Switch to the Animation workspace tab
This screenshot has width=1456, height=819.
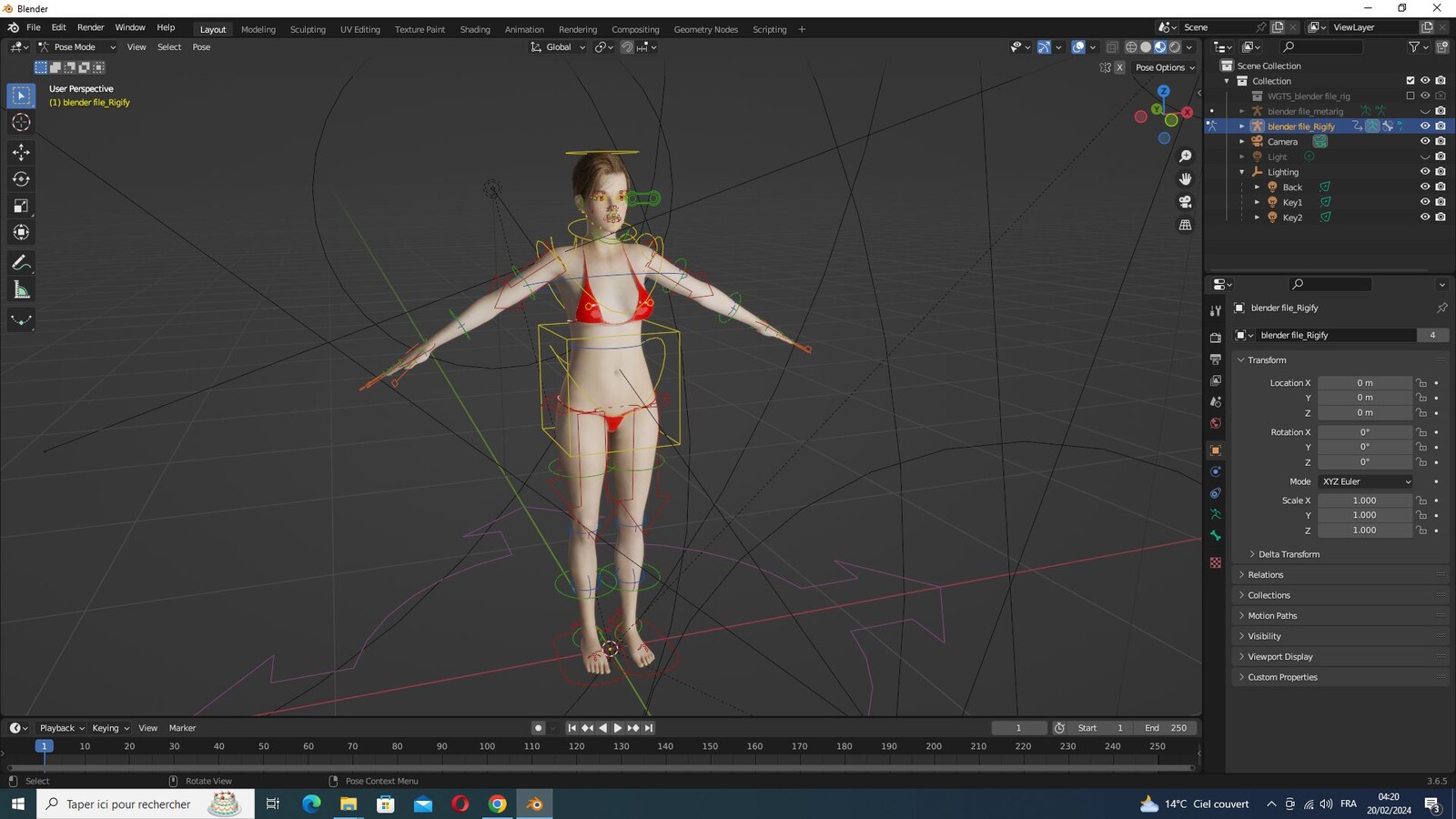524,29
